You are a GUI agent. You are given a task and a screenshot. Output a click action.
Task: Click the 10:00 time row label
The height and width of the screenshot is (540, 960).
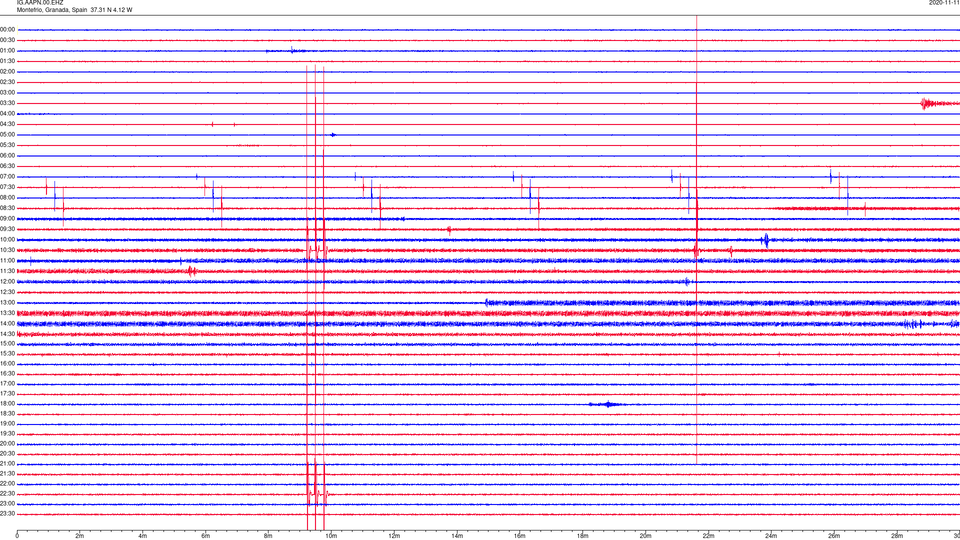(8, 239)
